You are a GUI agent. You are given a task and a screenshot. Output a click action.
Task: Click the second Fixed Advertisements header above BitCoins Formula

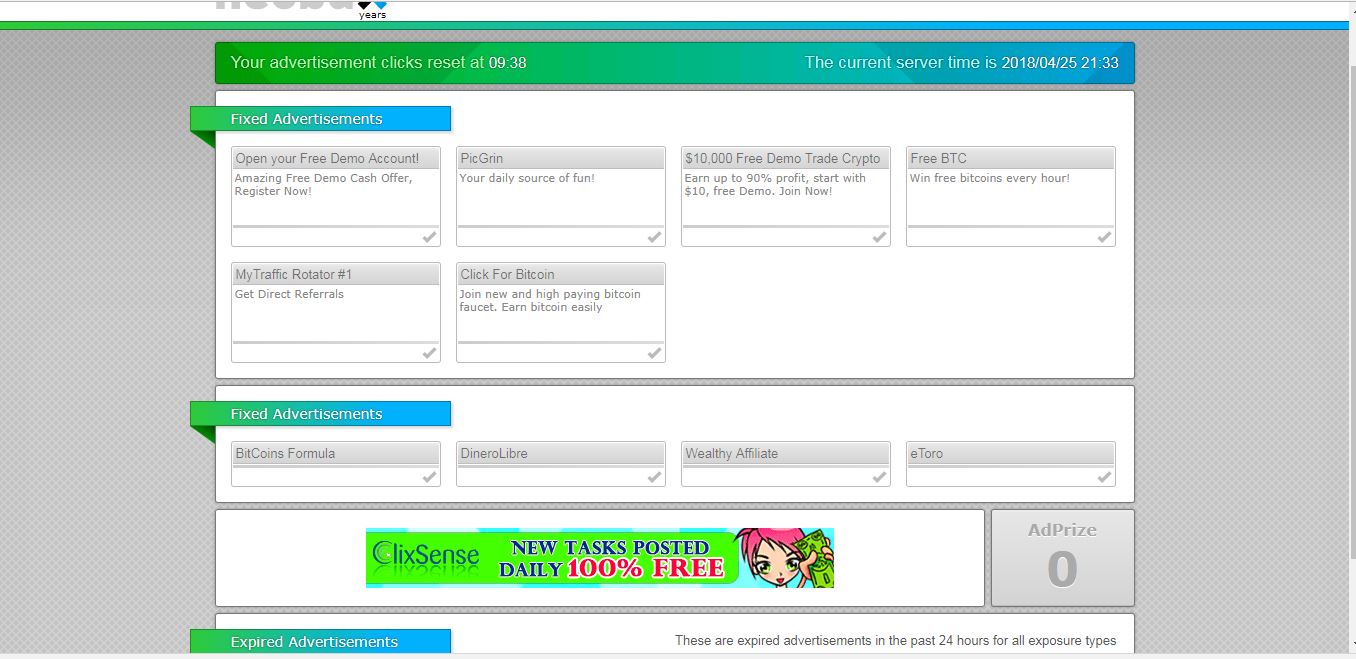[x=320, y=414]
